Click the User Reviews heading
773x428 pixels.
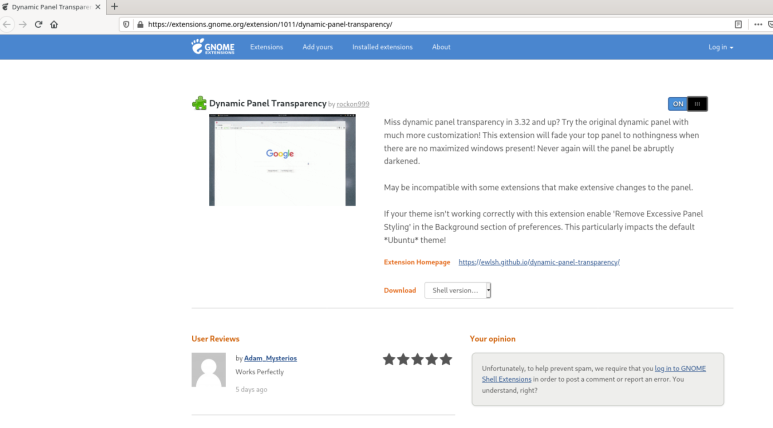tap(215, 339)
